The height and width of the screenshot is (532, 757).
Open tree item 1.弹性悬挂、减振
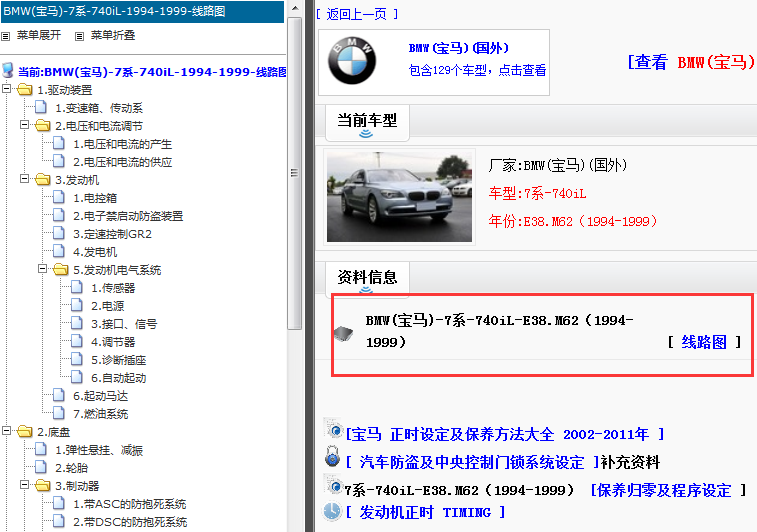point(99,450)
